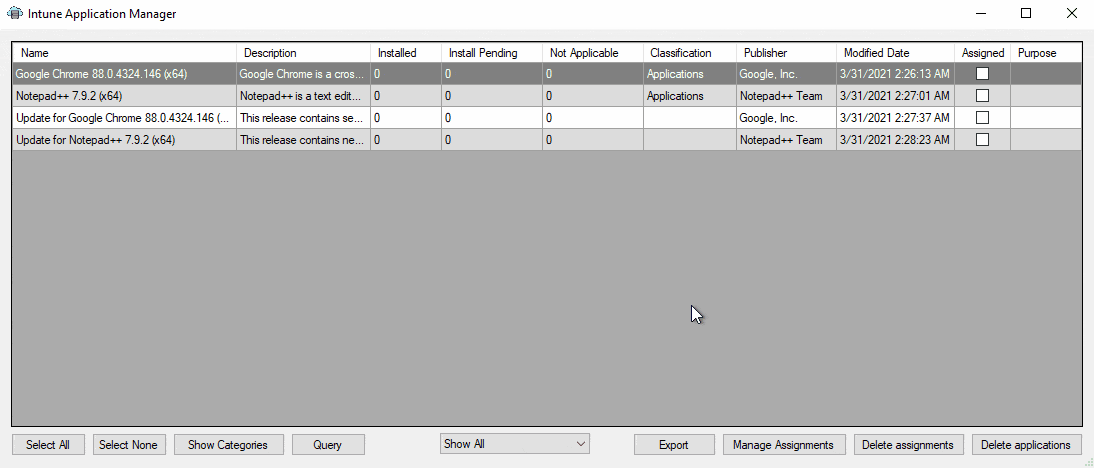Select the Update for Google Chrome 88.0.4324.146 name

(x=122, y=118)
